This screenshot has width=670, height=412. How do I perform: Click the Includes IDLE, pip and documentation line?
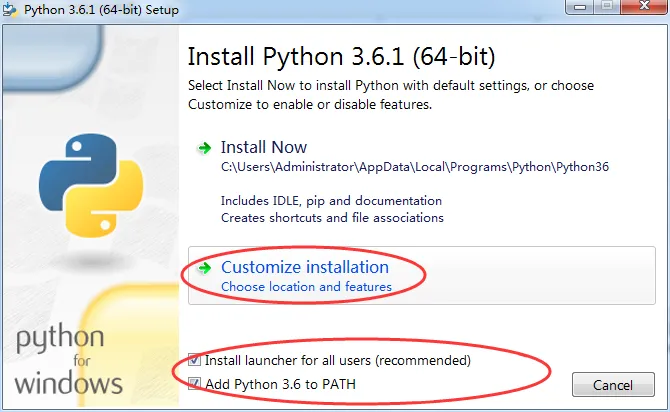pos(331,201)
